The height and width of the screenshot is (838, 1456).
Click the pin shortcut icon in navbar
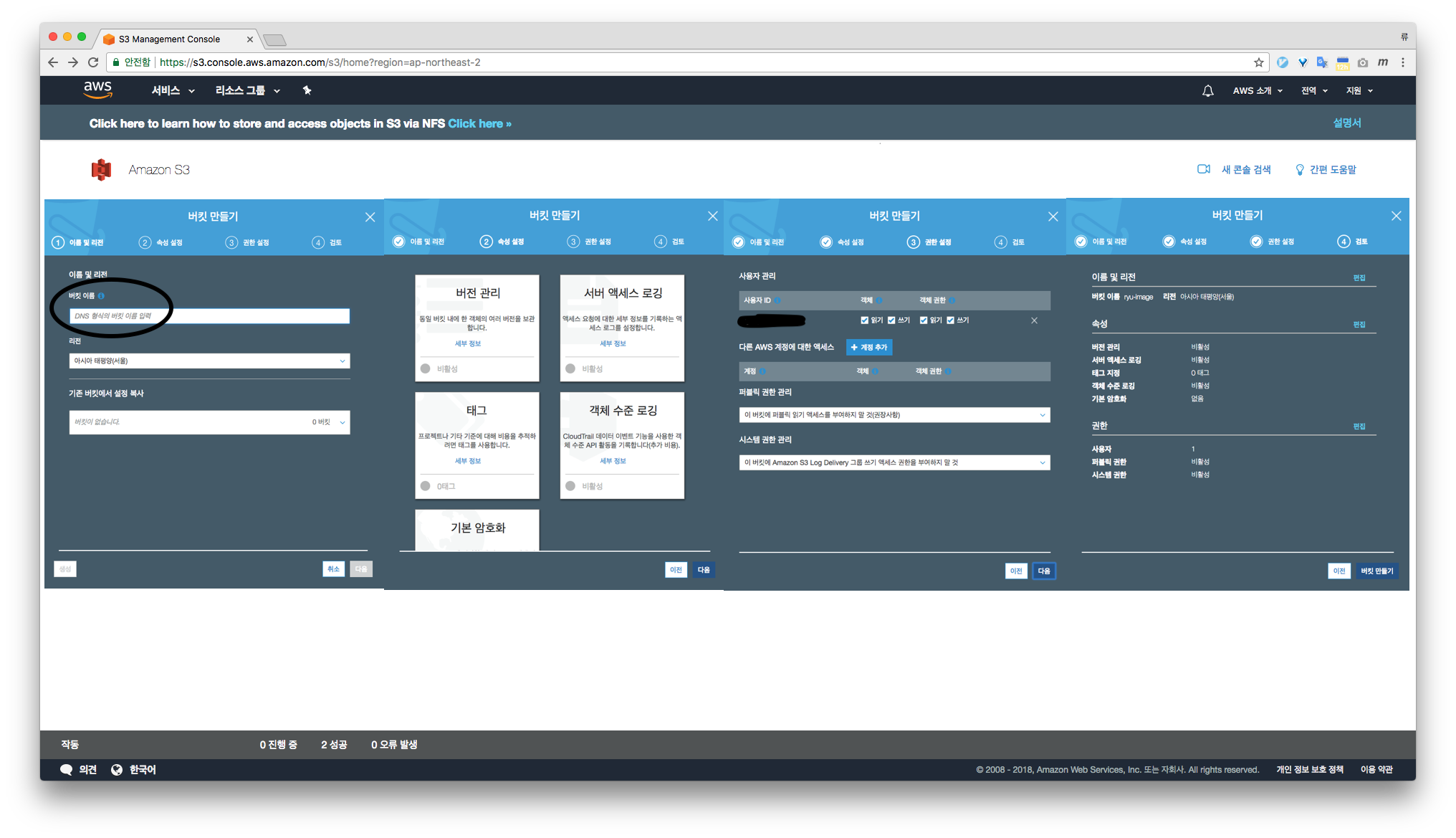(x=307, y=90)
